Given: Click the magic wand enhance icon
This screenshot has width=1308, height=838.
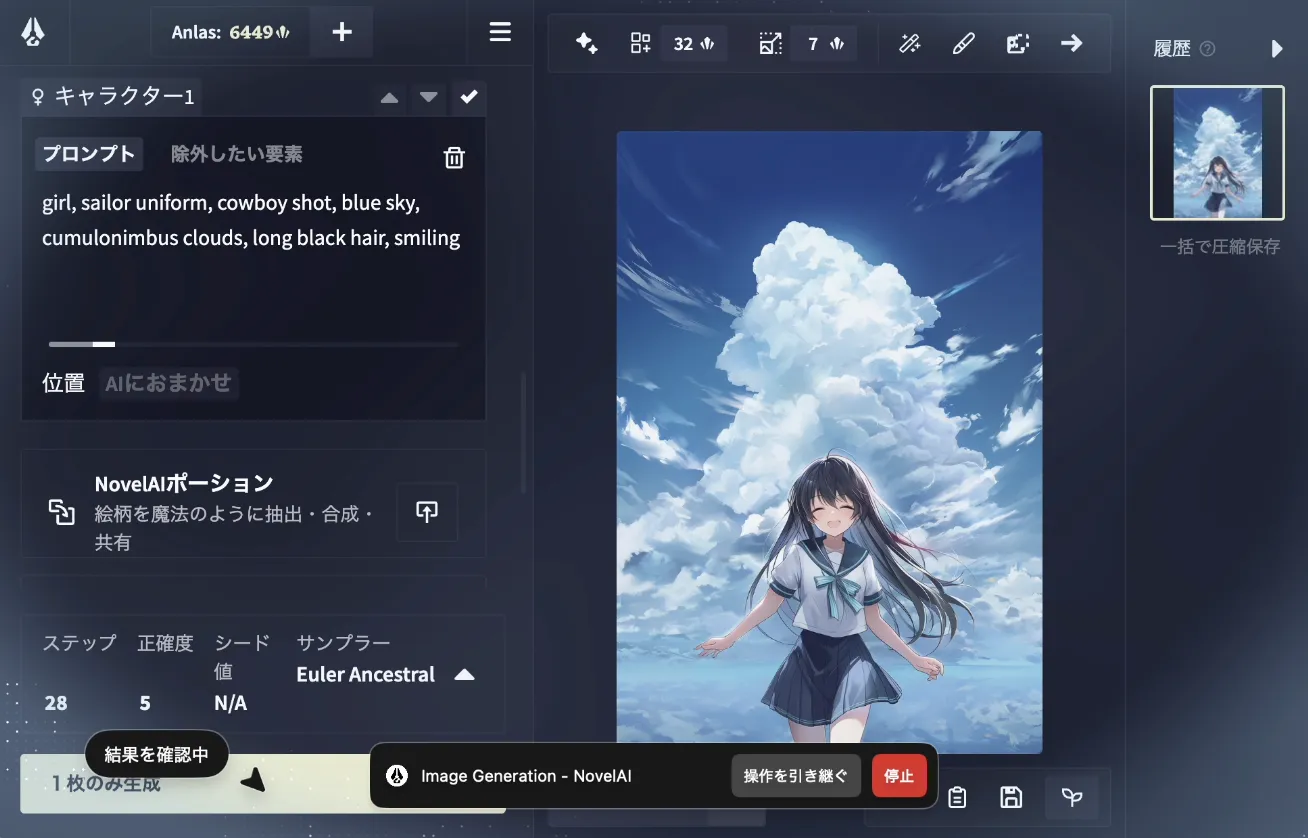Looking at the screenshot, I should [x=909, y=43].
